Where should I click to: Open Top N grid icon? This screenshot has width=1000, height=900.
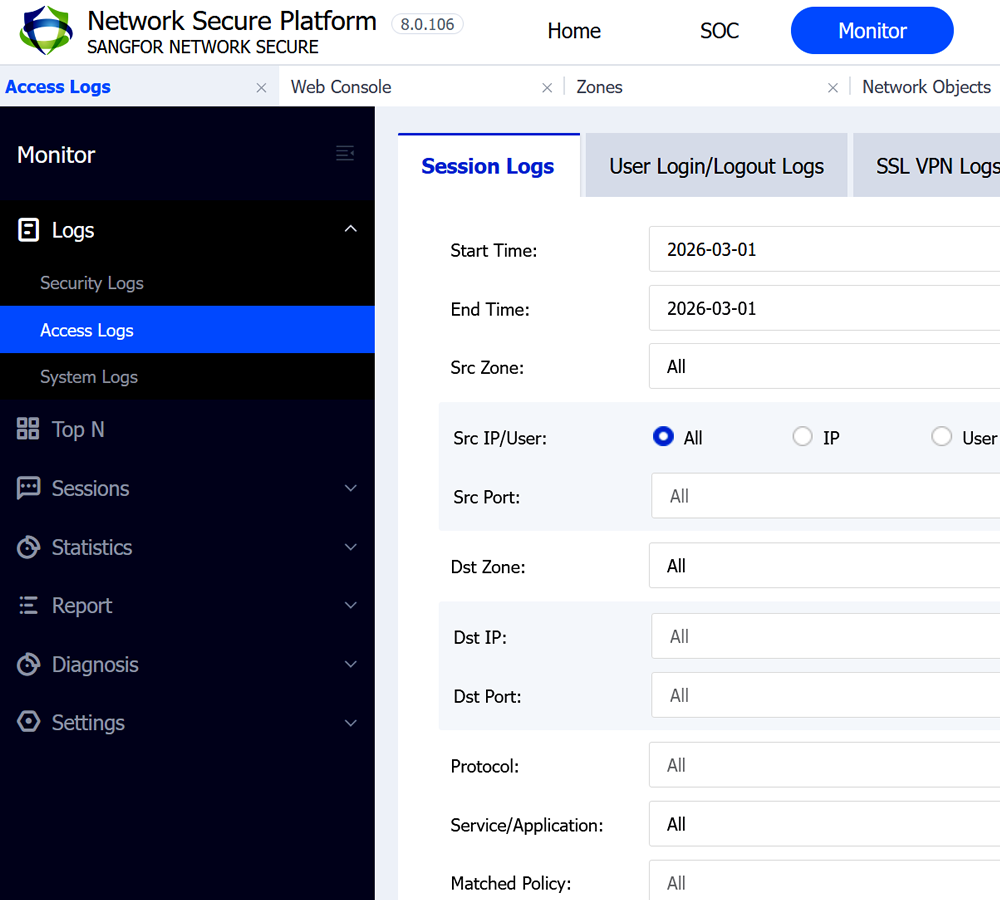(29, 429)
